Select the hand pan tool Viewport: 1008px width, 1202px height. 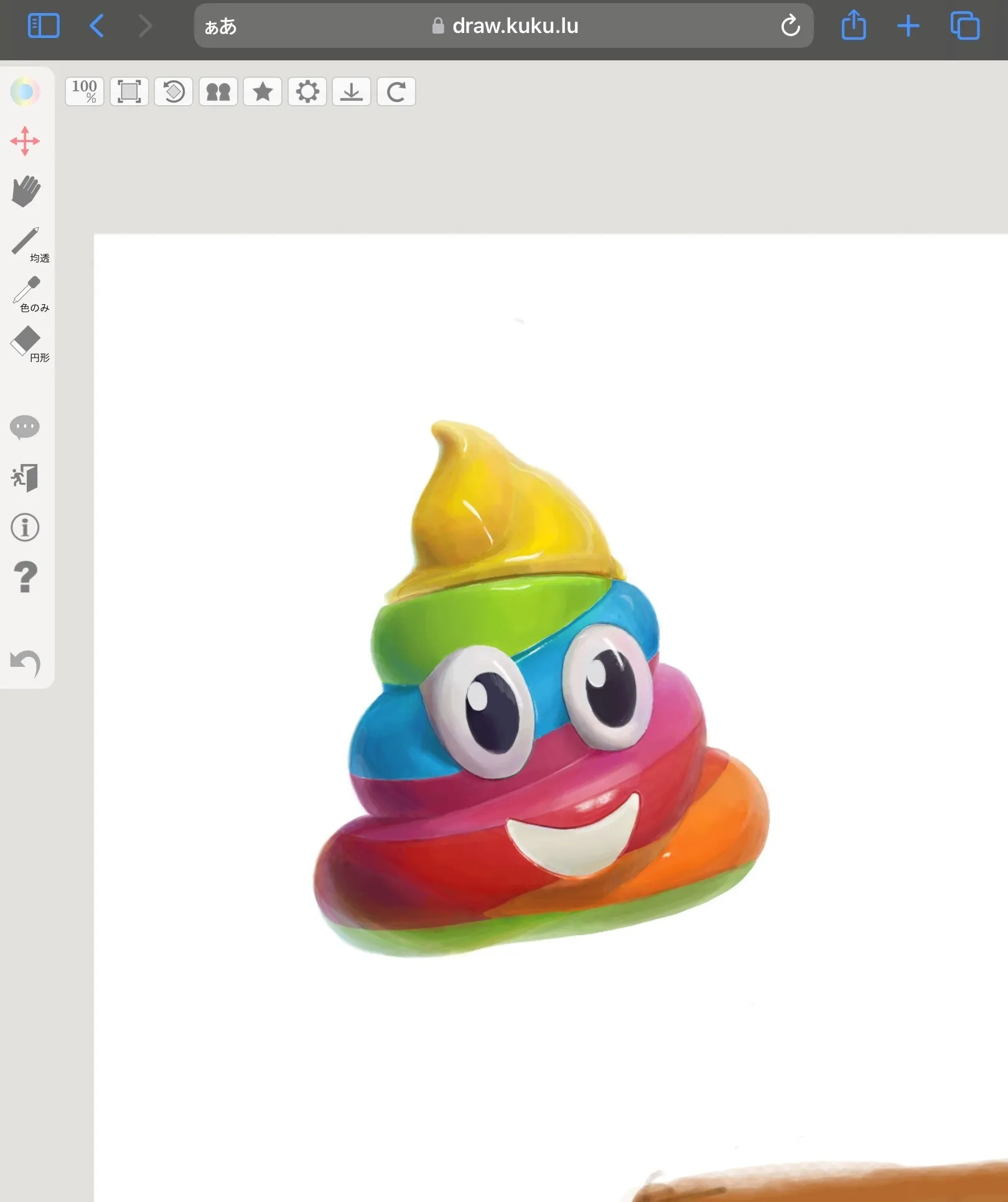pyautogui.click(x=26, y=191)
